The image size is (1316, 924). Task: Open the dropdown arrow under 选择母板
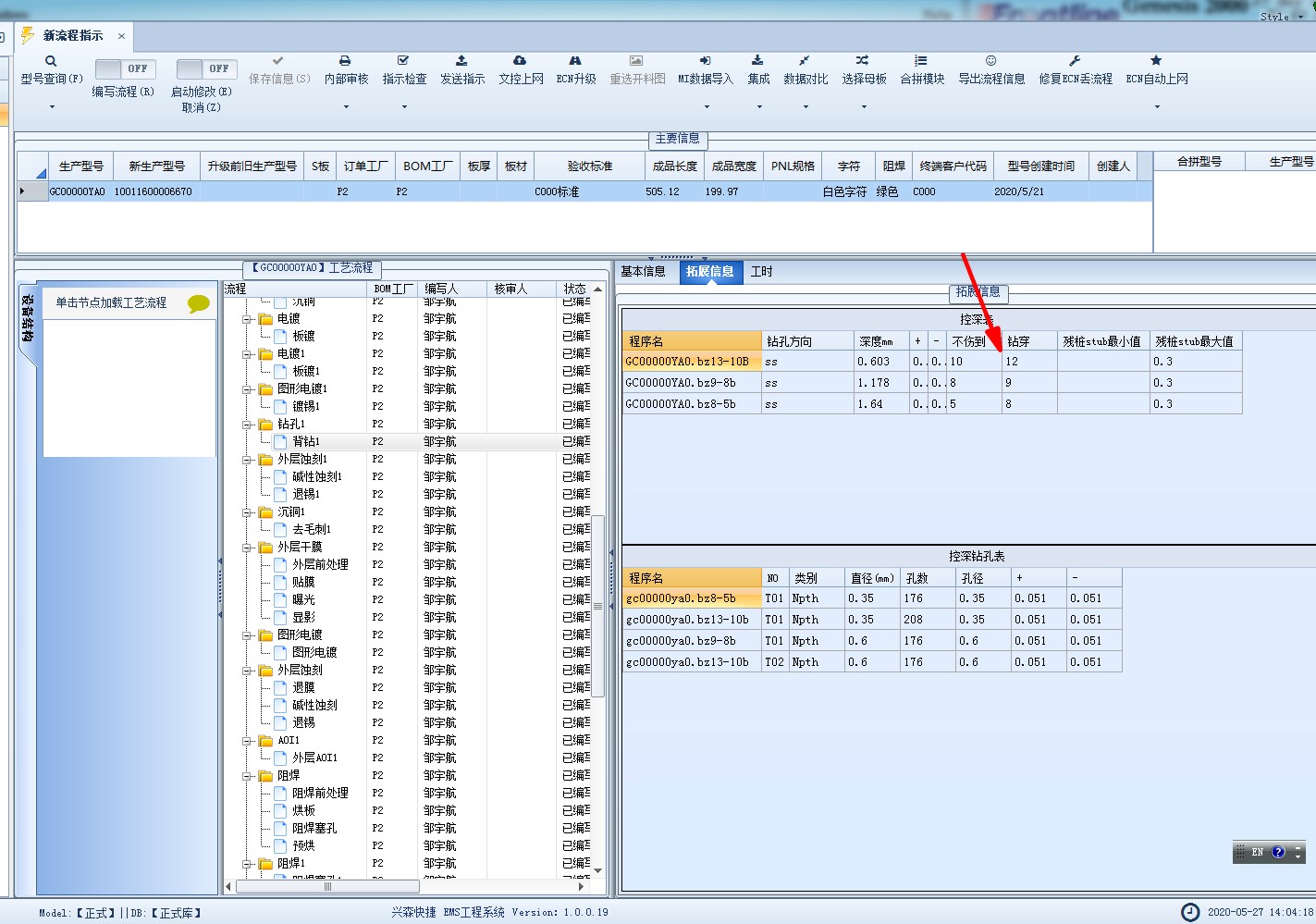[864, 107]
